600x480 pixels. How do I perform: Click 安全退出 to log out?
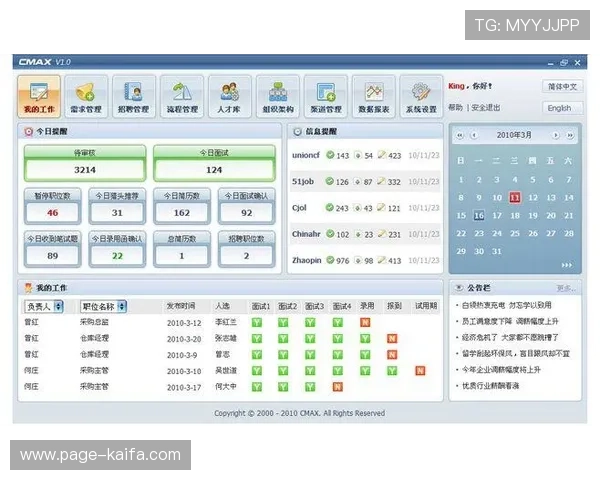click(x=486, y=108)
